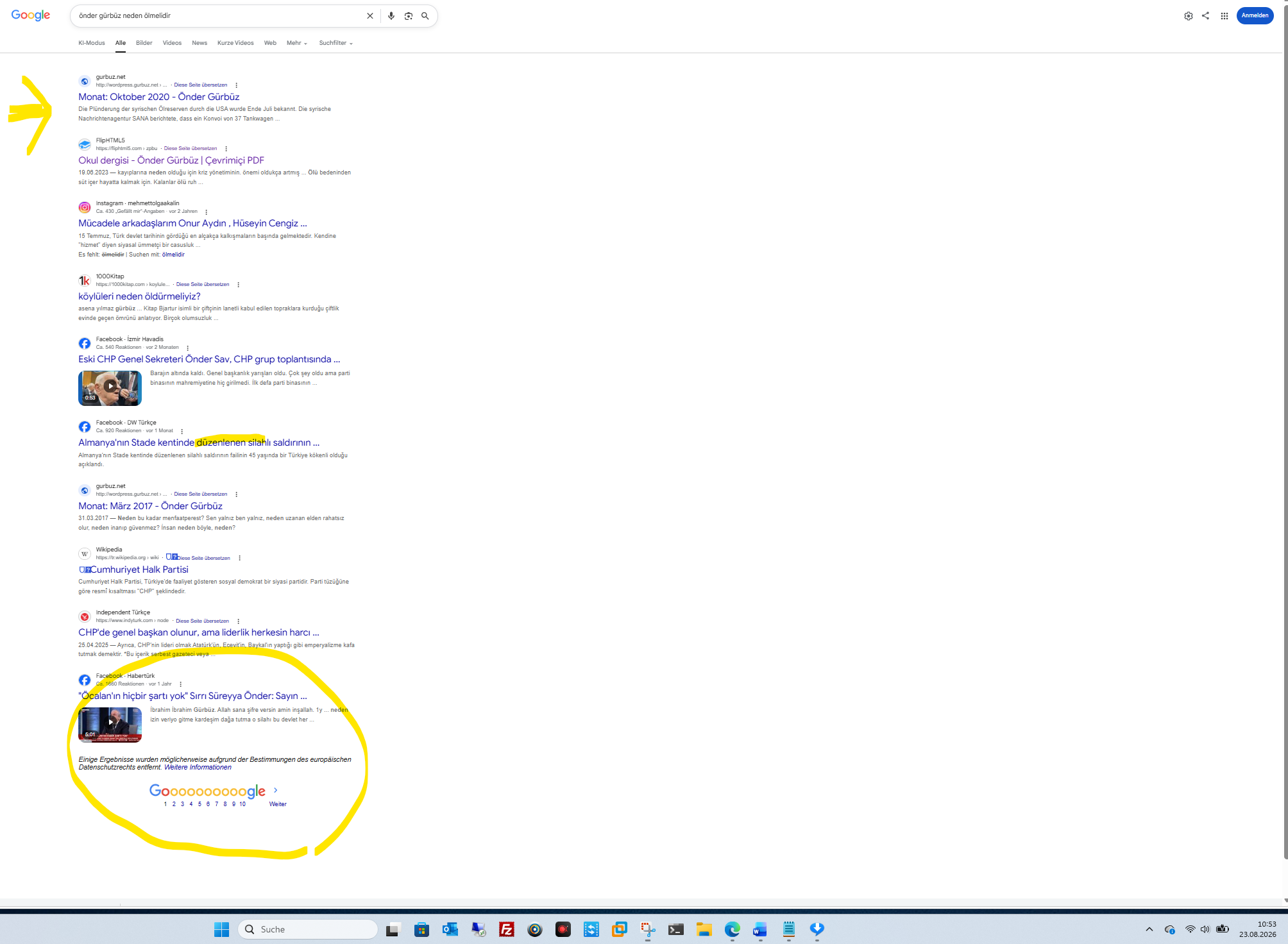The image size is (1288, 944).
Task: Switch to the Videos tab
Action: coord(172,43)
